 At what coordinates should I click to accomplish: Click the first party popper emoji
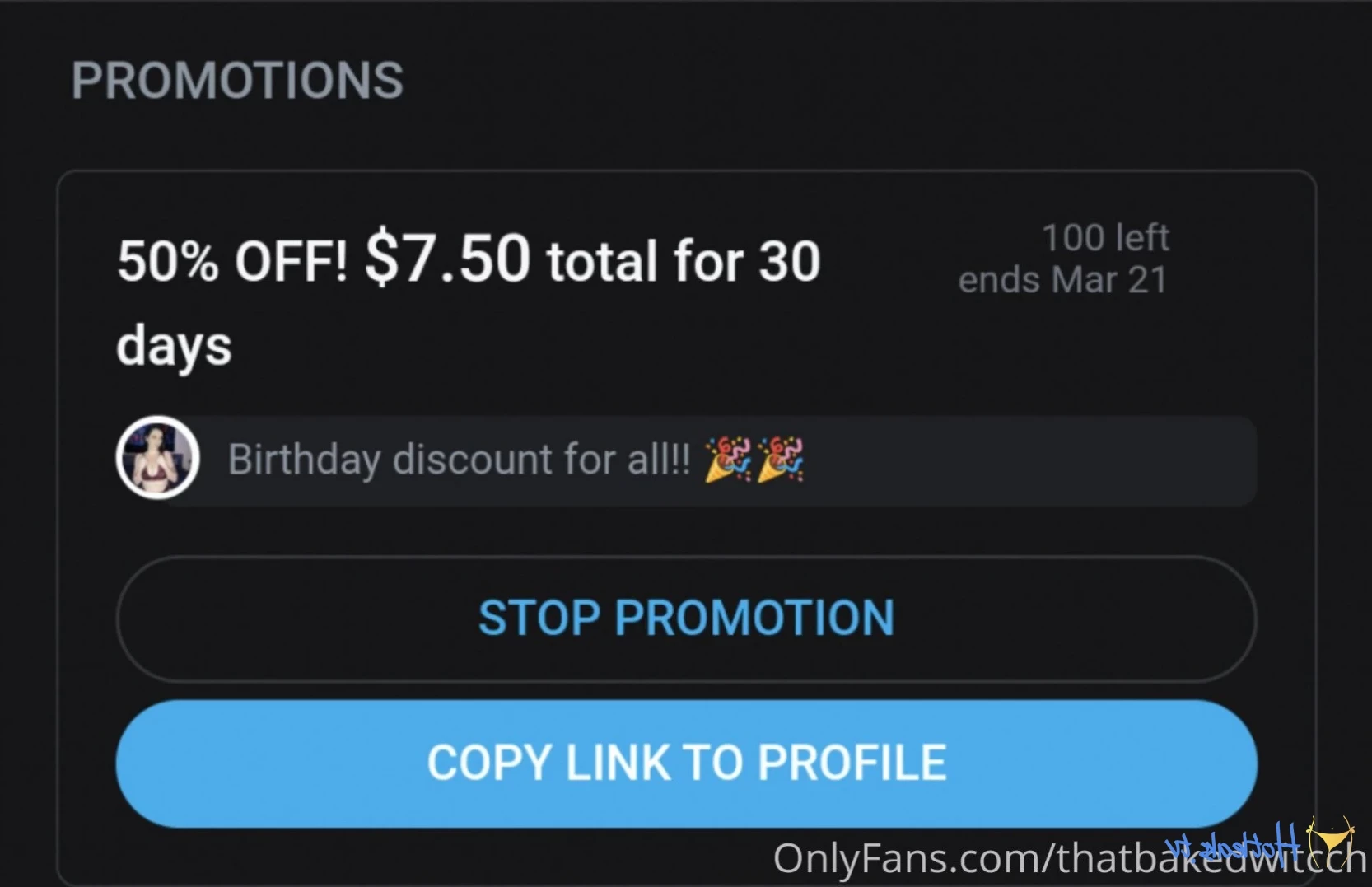(x=727, y=459)
